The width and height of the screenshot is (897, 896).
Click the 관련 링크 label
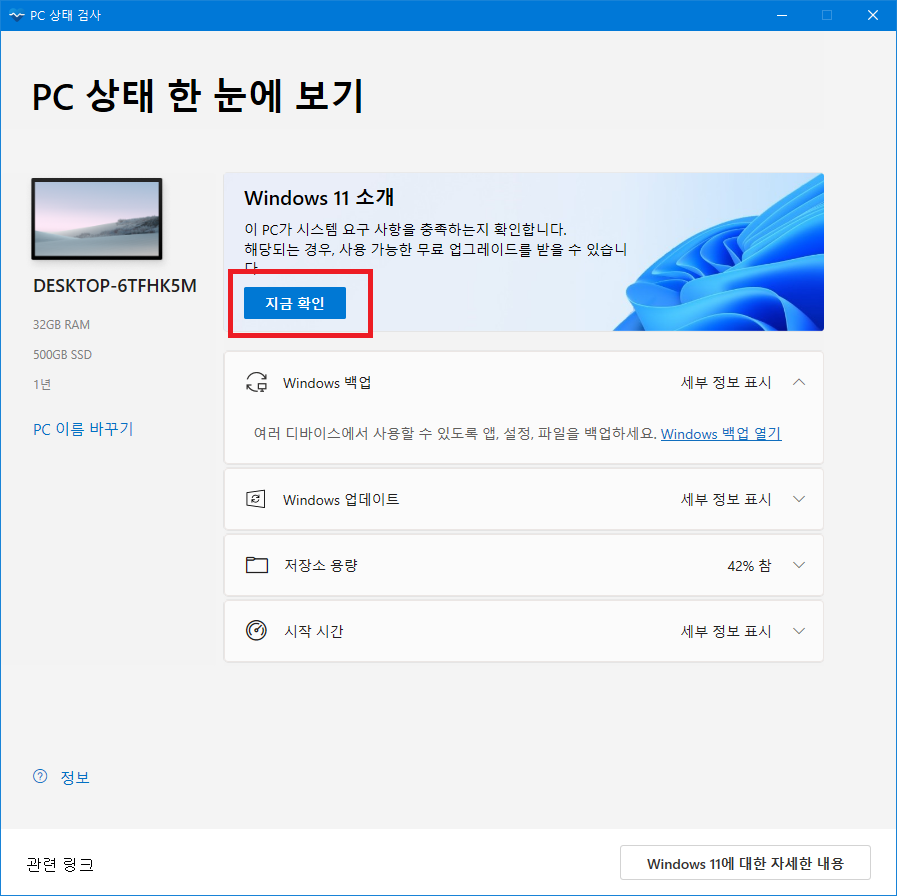[60, 863]
